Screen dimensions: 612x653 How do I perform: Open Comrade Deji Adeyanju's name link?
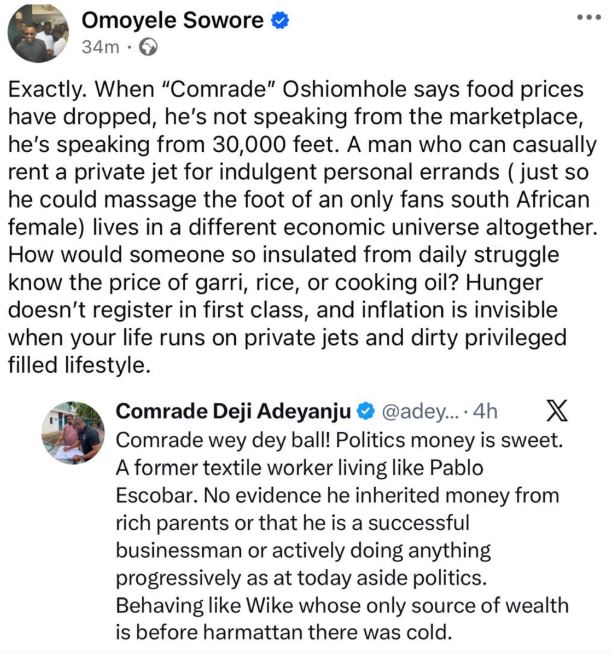(x=235, y=411)
